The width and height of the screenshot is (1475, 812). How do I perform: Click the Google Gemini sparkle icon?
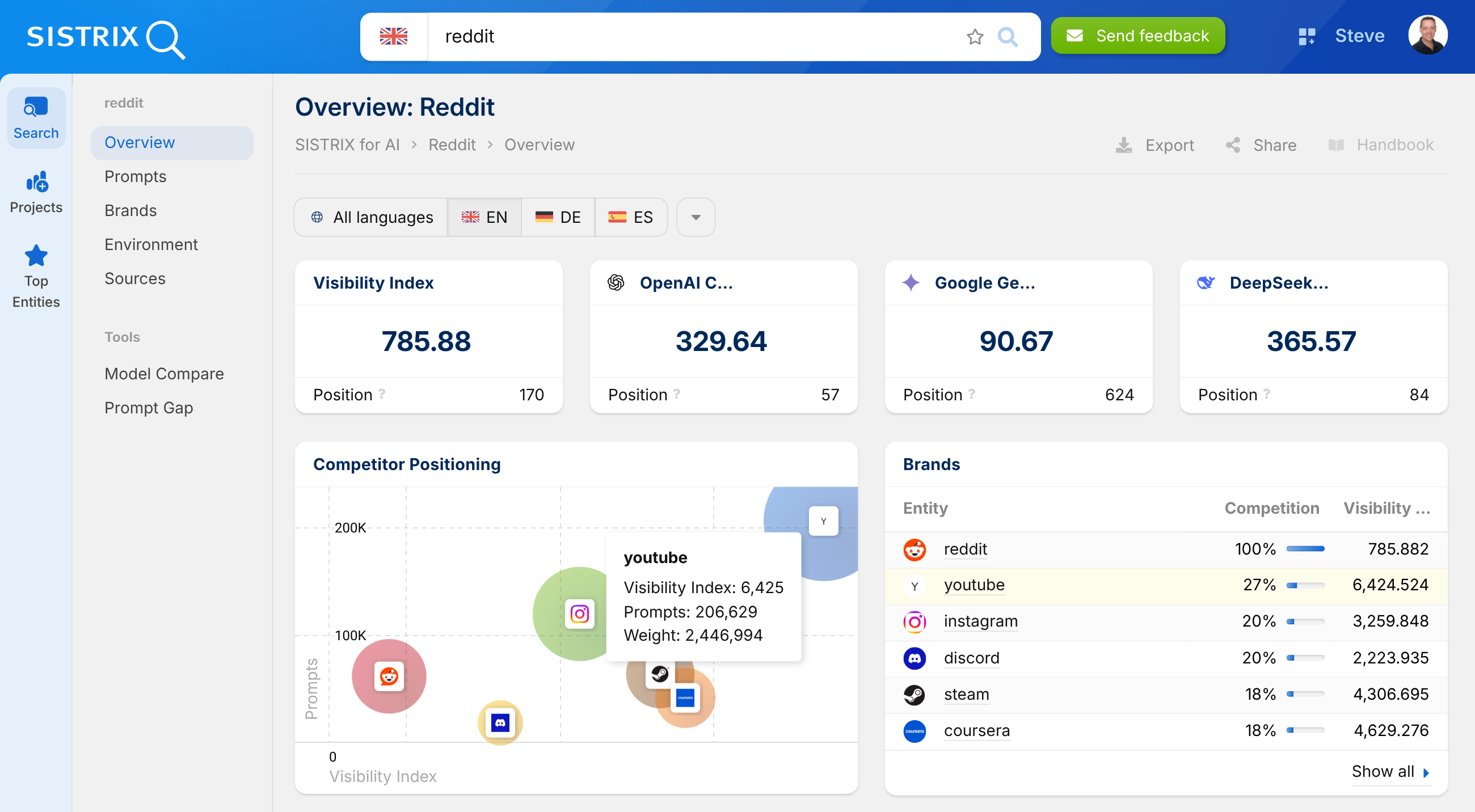point(911,283)
